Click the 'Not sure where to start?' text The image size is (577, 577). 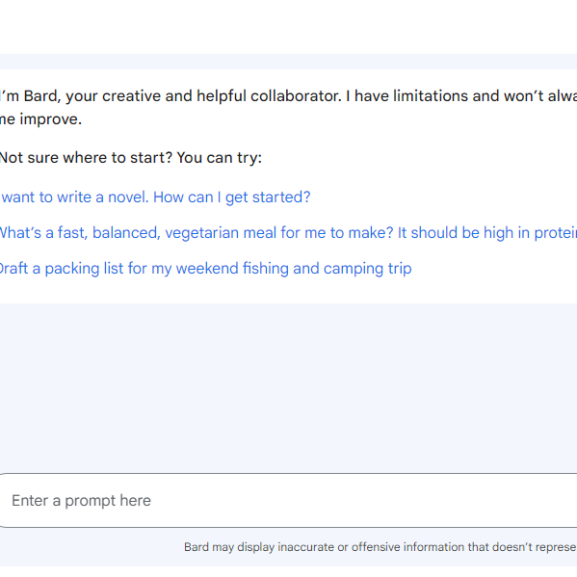tap(131, 158)
